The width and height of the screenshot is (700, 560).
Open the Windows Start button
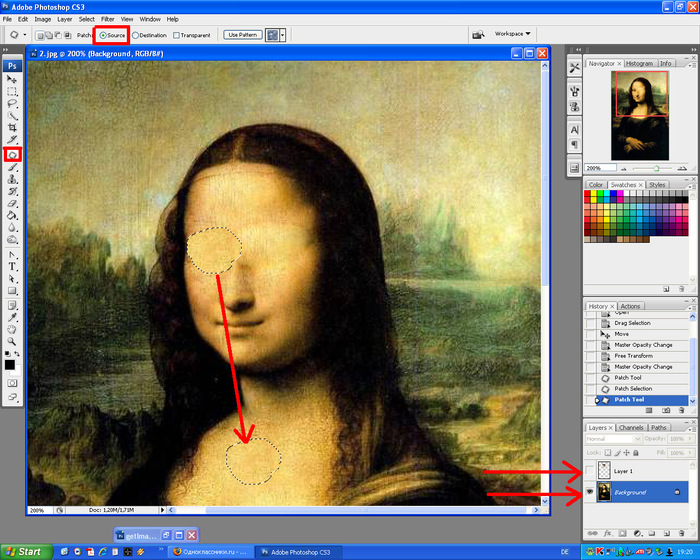pos(27,552)
